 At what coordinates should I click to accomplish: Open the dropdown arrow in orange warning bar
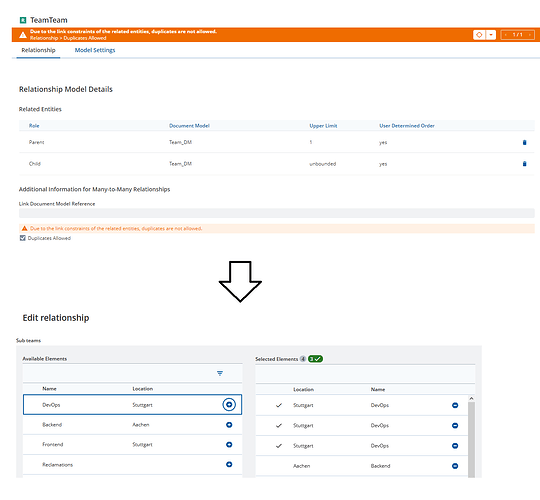[x=491, y=35]
